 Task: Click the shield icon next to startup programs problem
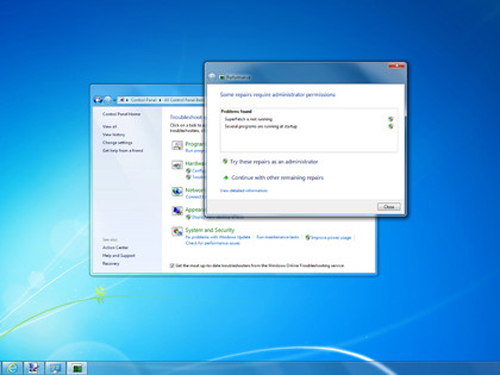coord(391,126)
